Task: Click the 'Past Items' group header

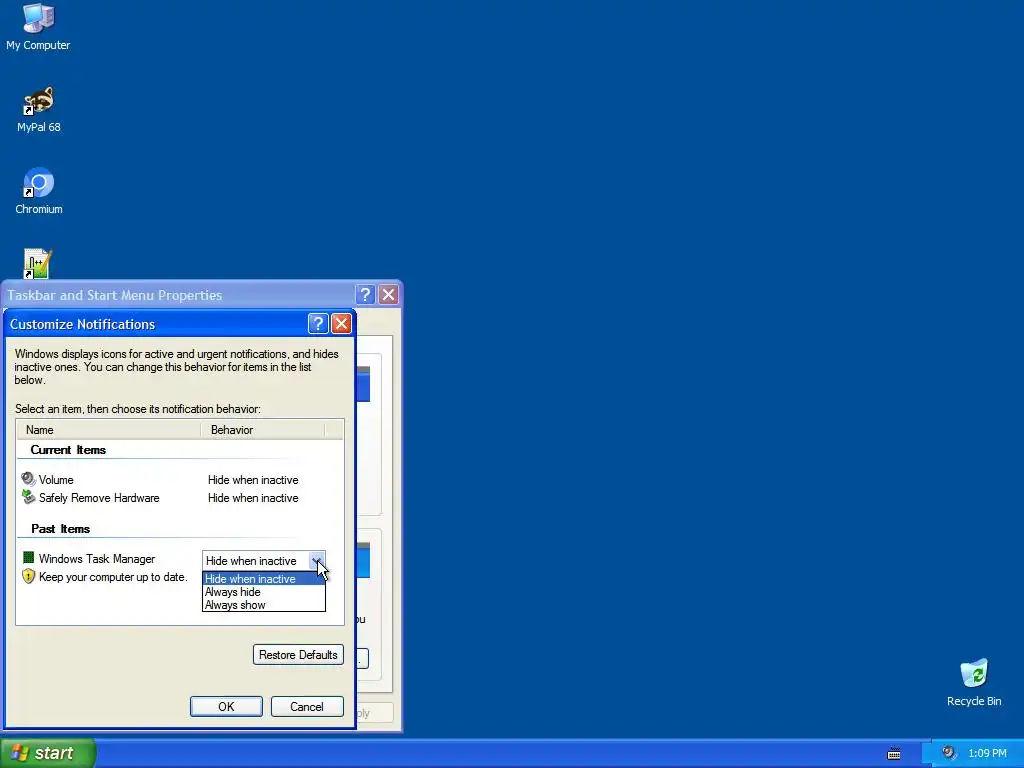Action: coord(61,528)
